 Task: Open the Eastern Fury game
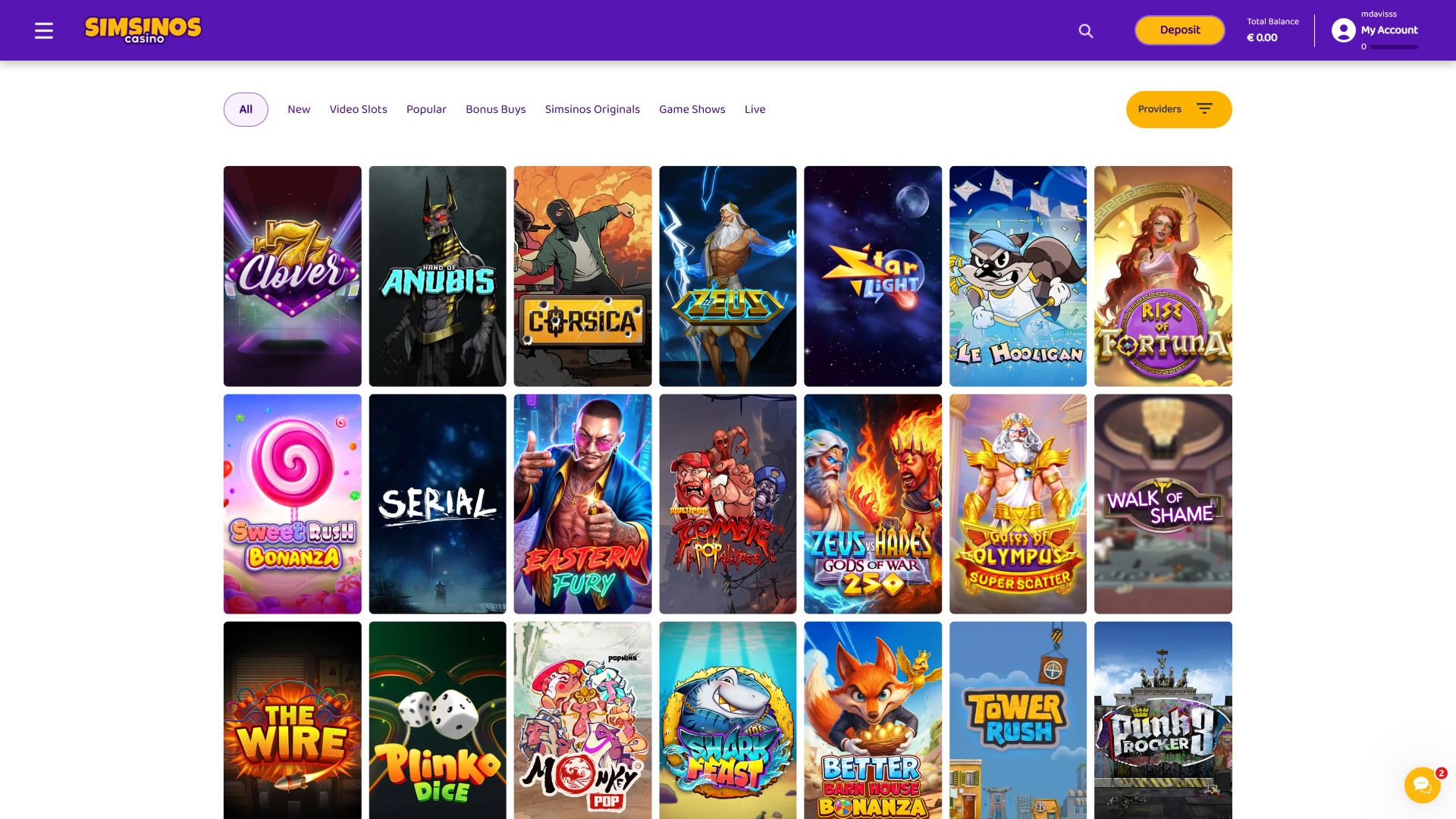tap(582, 504)
